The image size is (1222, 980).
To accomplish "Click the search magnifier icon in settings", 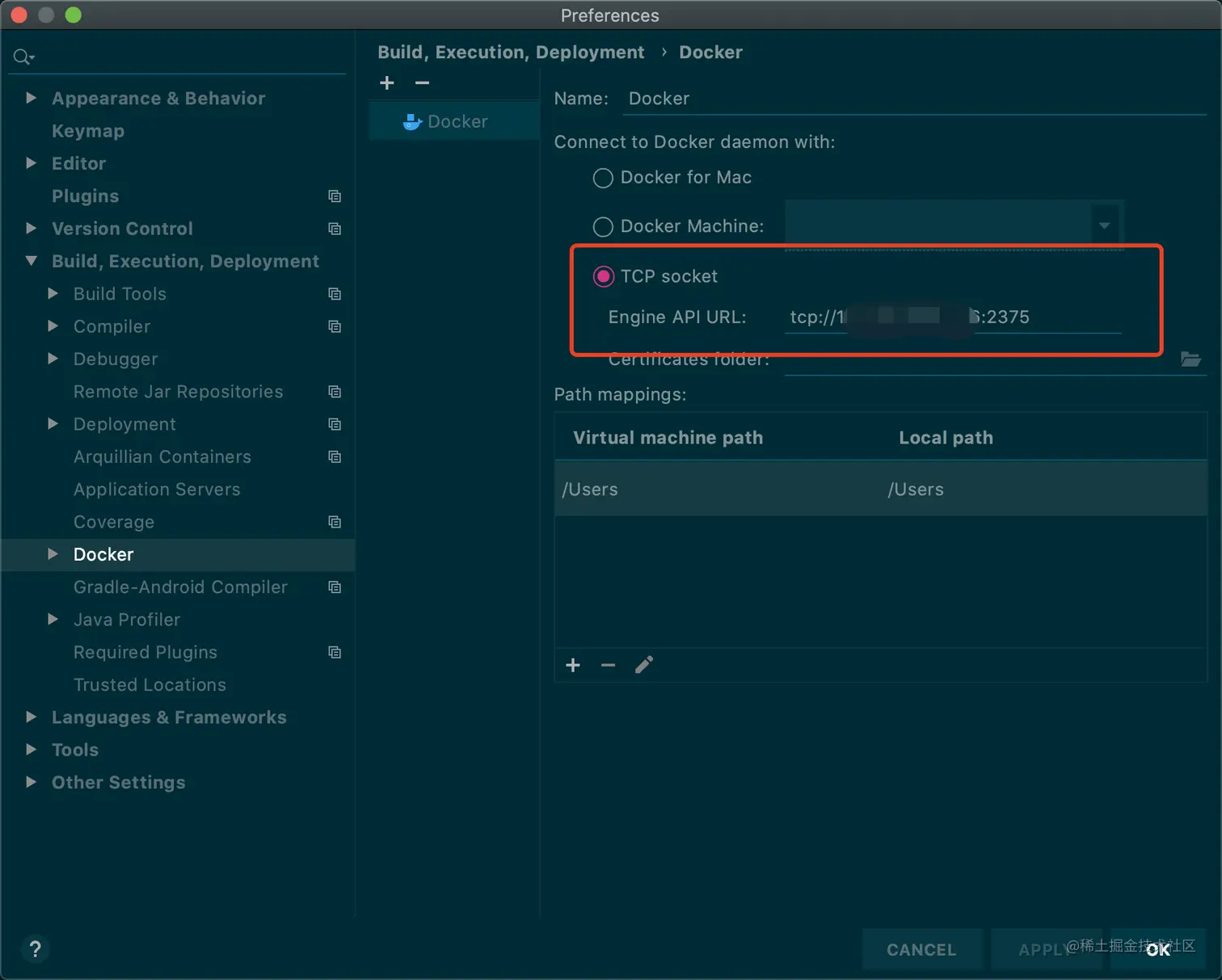I will tap(23, 57).
